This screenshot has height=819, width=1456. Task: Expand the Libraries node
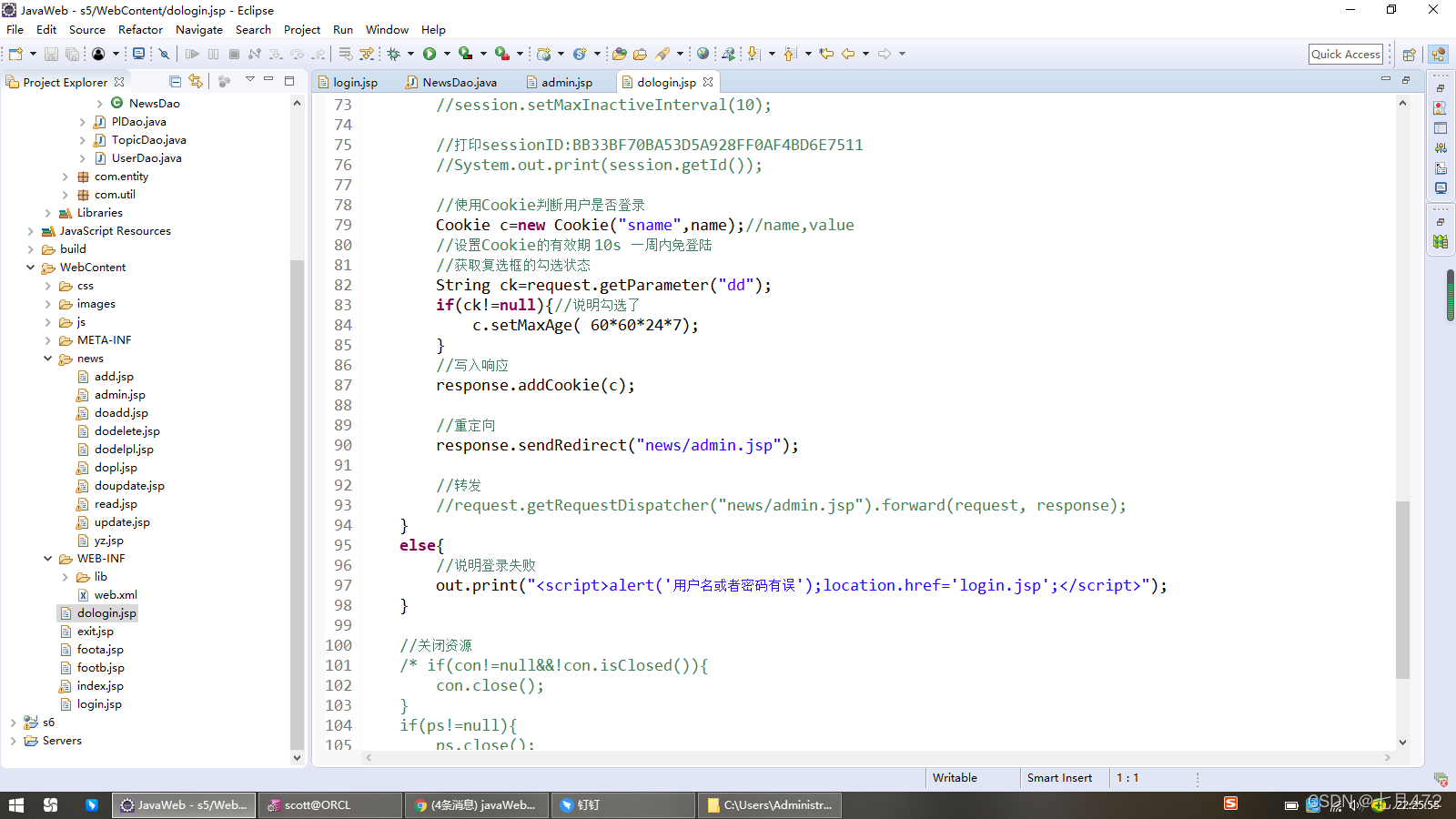tap(46, 212)
